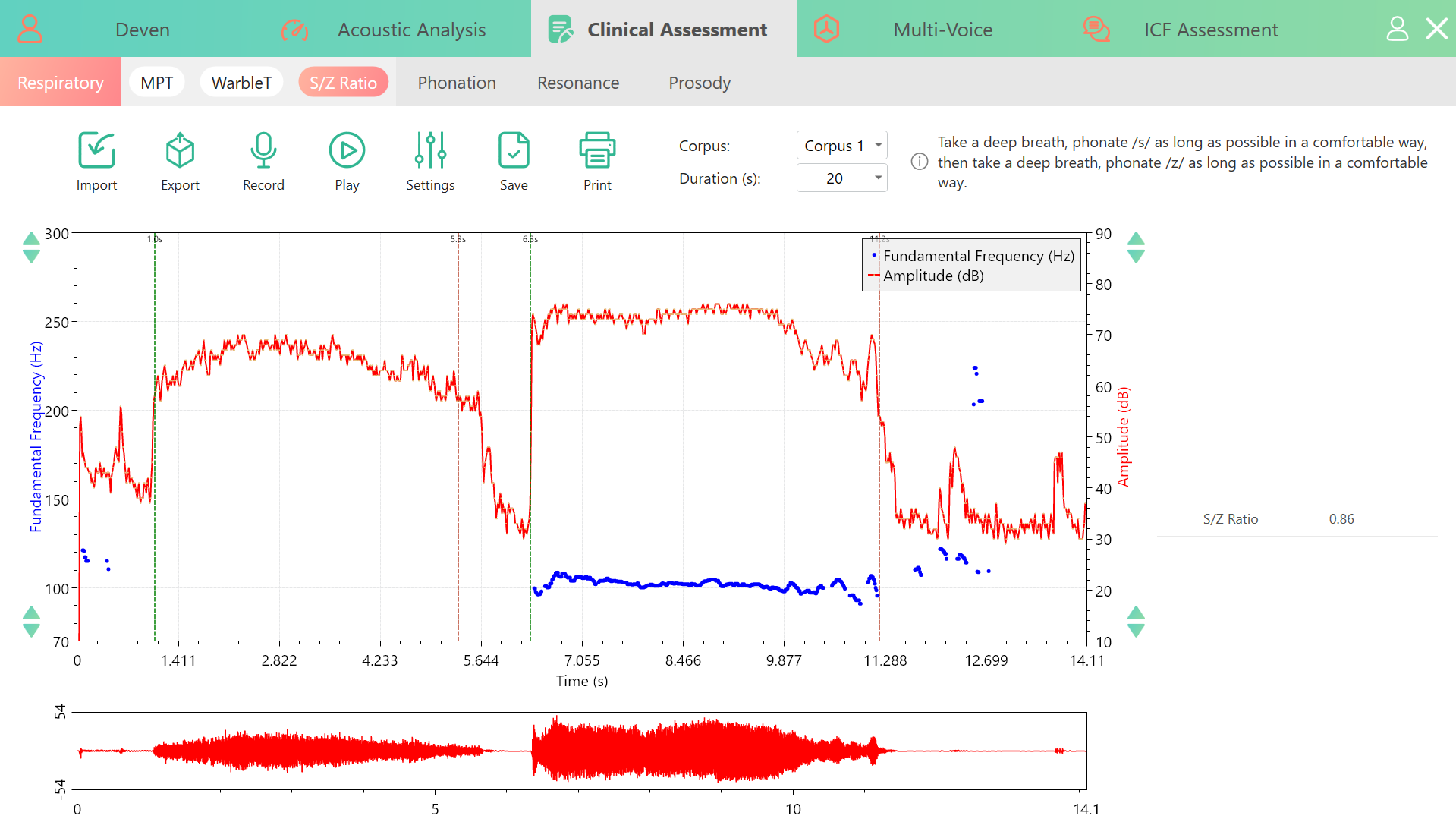
Task: Increase the upper frequency axis limit with the up arrow
Action: coord(31,238)
